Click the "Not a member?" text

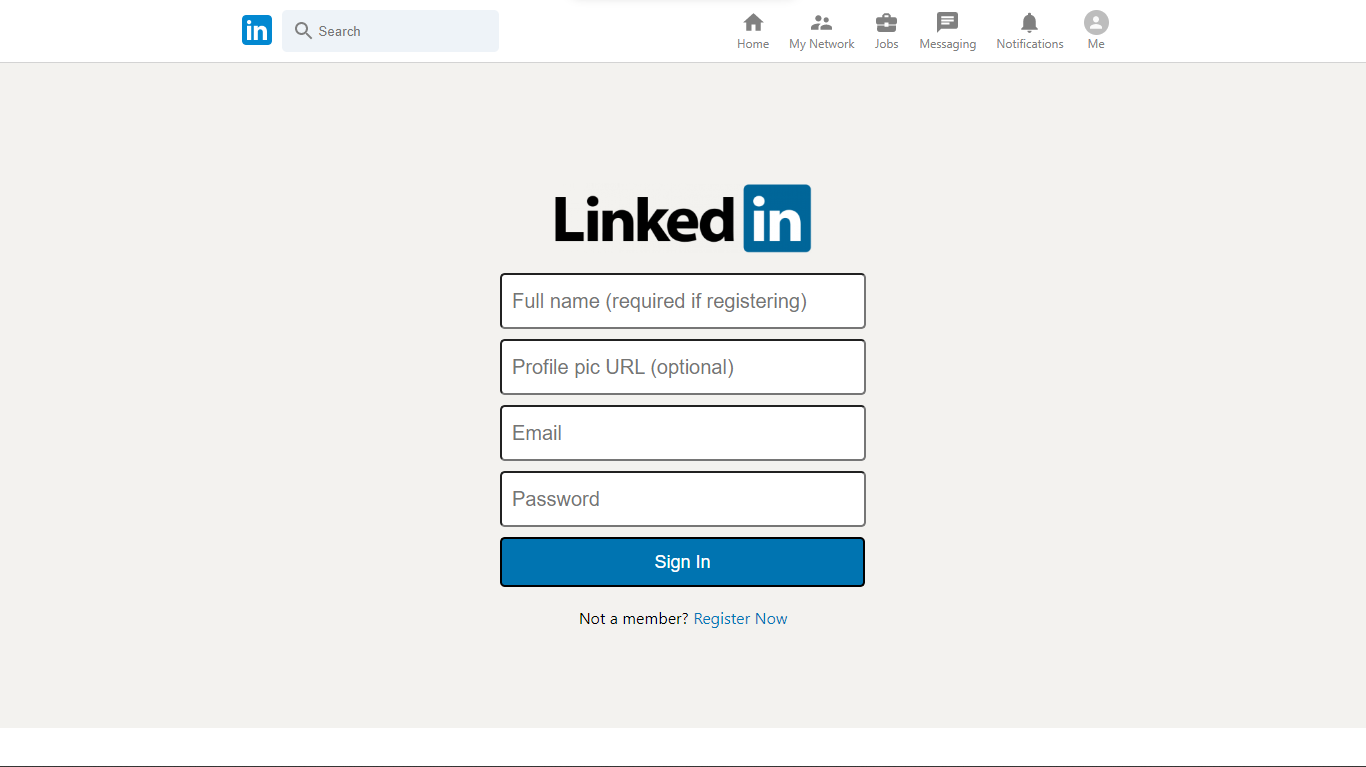click(x=634, y=619)
